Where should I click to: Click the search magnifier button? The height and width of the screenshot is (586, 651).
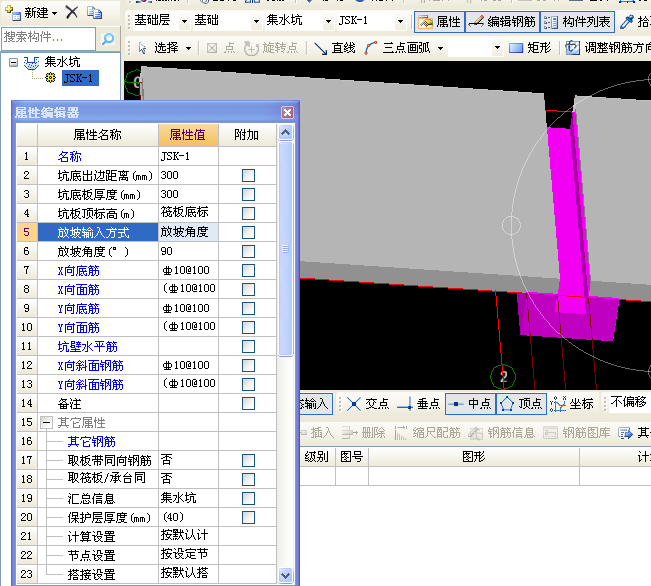coord(108,39)
